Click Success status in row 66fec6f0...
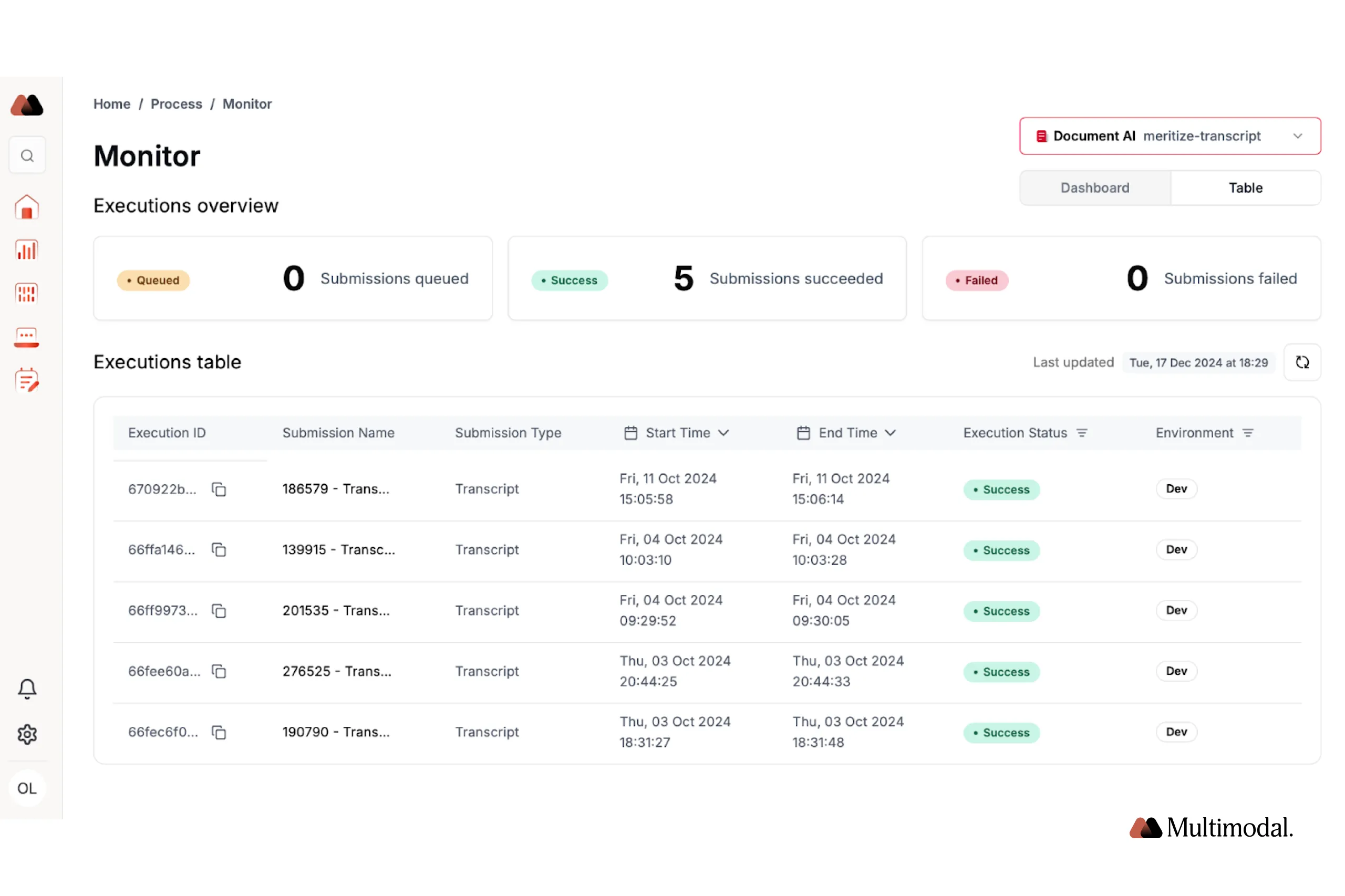1345x896 pixels. tap(1001, 733)
